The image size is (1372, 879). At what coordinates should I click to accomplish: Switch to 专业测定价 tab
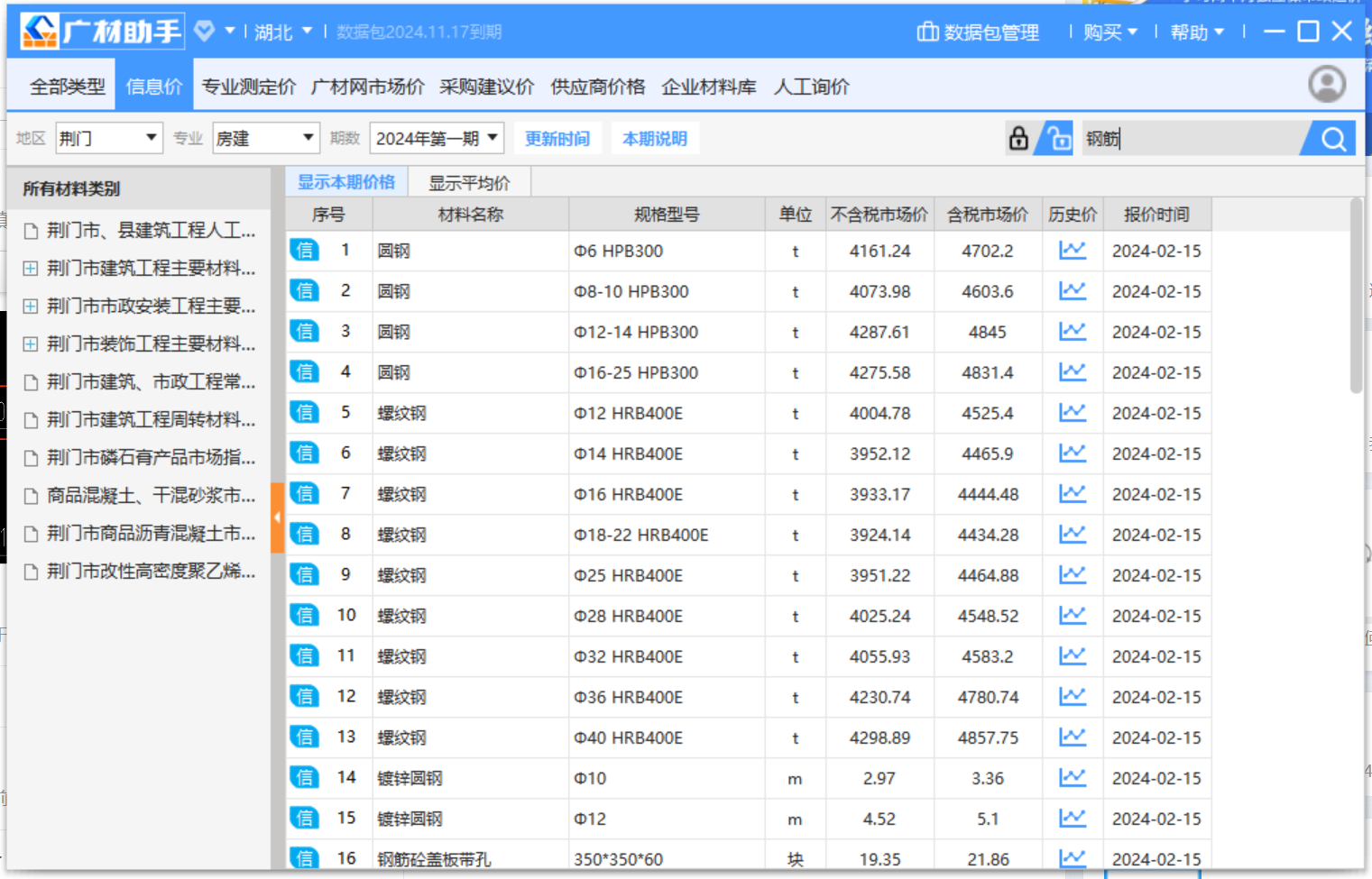coord(249,87)
